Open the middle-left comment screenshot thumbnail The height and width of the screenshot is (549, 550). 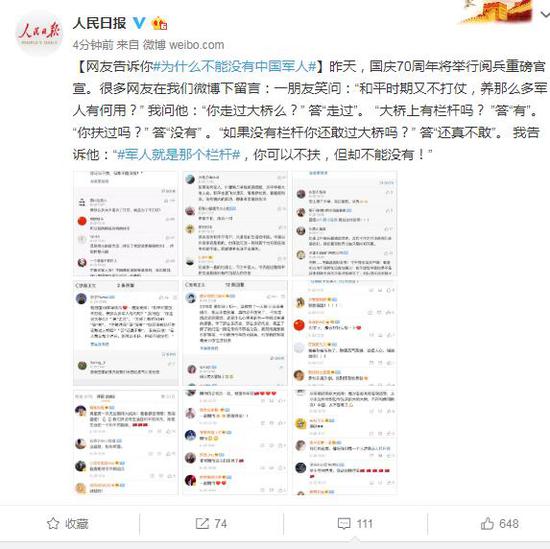pyautogui.click(x=126, y=333)
